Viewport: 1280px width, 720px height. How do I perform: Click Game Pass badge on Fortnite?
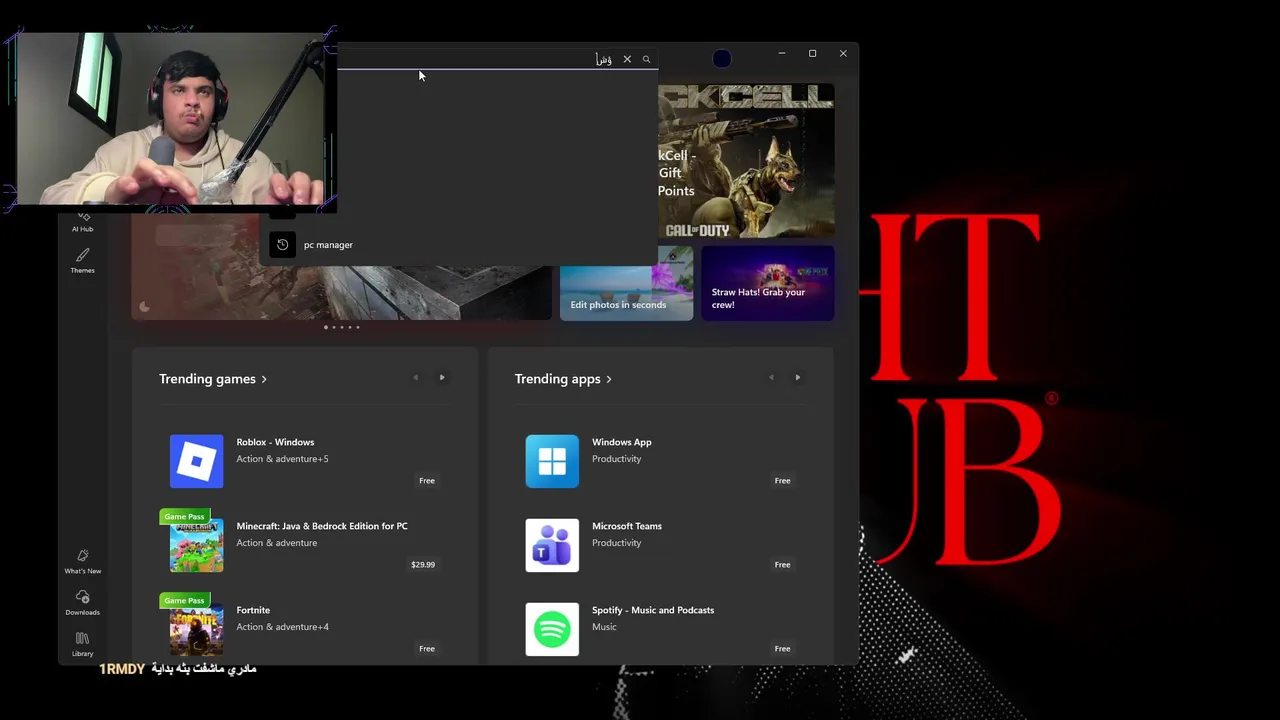[184, 601]
